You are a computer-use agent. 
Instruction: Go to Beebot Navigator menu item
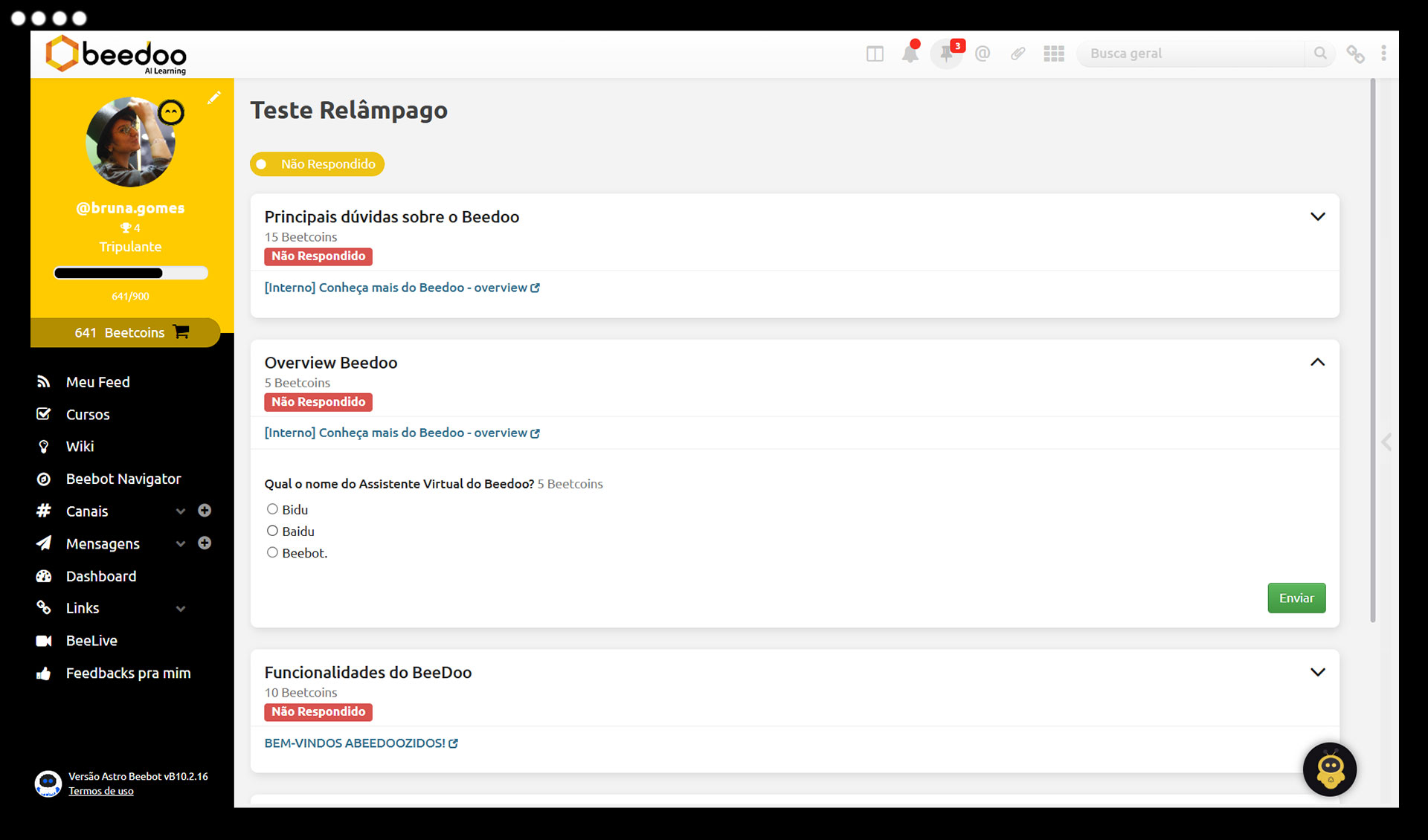click(x=123, y=479)
